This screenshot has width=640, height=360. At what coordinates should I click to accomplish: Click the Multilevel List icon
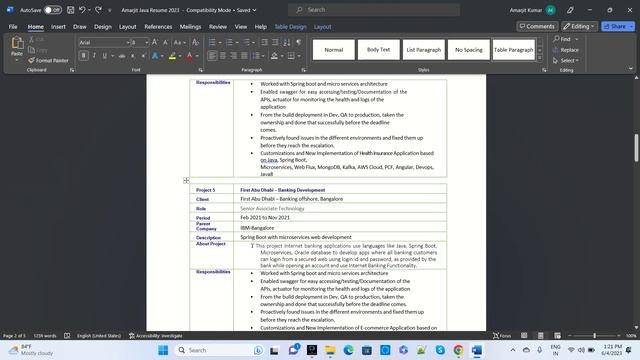247,42
